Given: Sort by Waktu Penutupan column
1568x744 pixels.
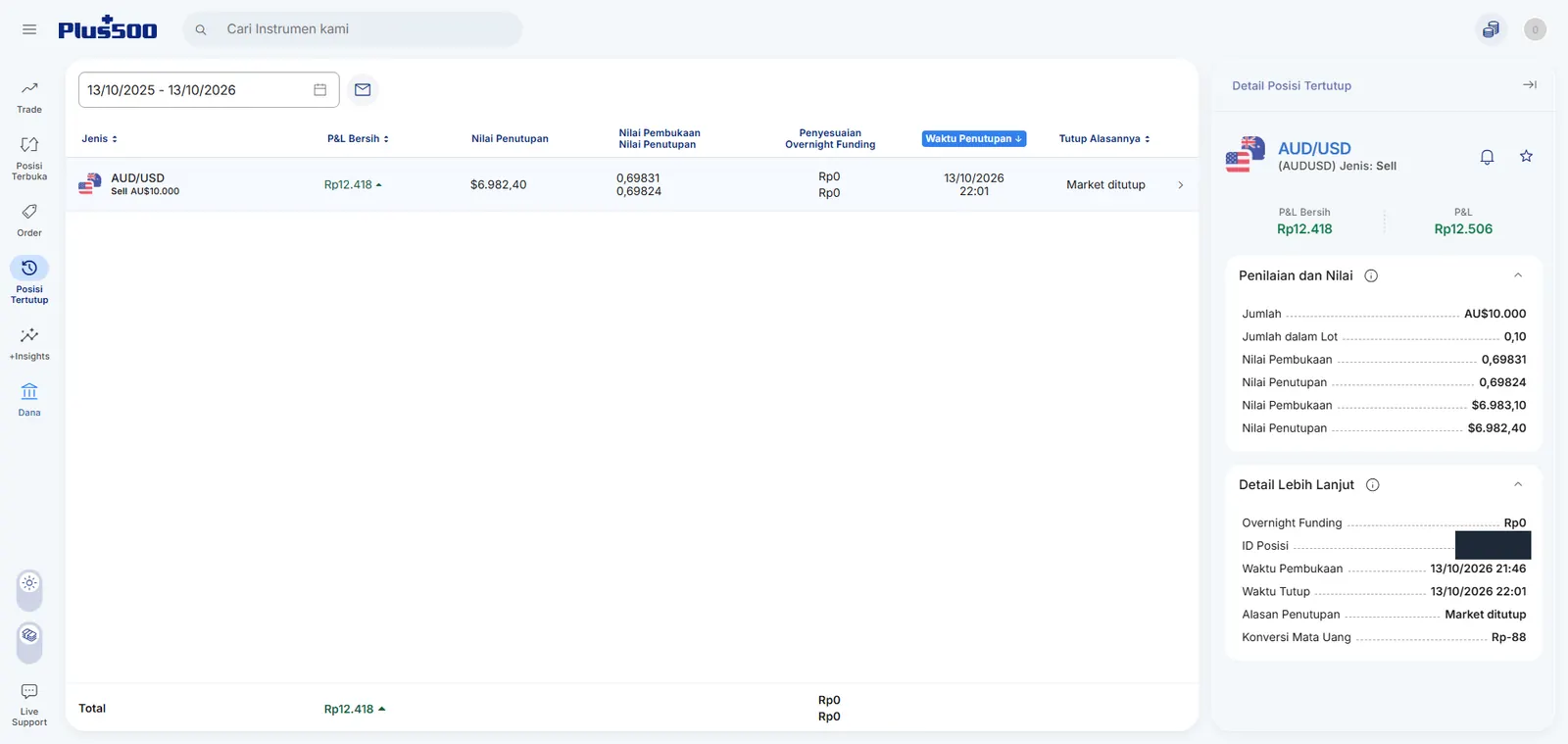Looking at the screenshot, I should pos(974,138).
